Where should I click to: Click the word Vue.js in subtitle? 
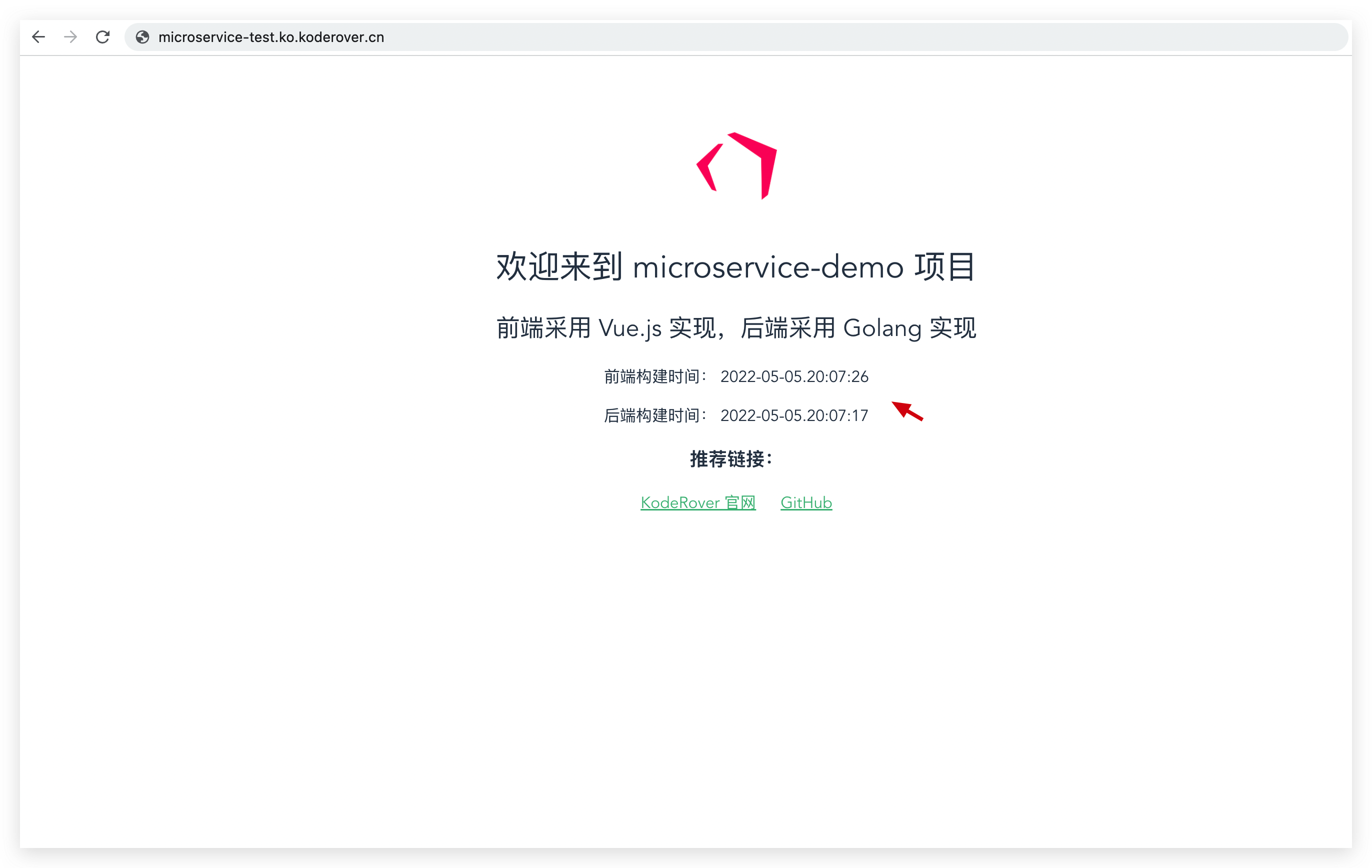(629, 328)
